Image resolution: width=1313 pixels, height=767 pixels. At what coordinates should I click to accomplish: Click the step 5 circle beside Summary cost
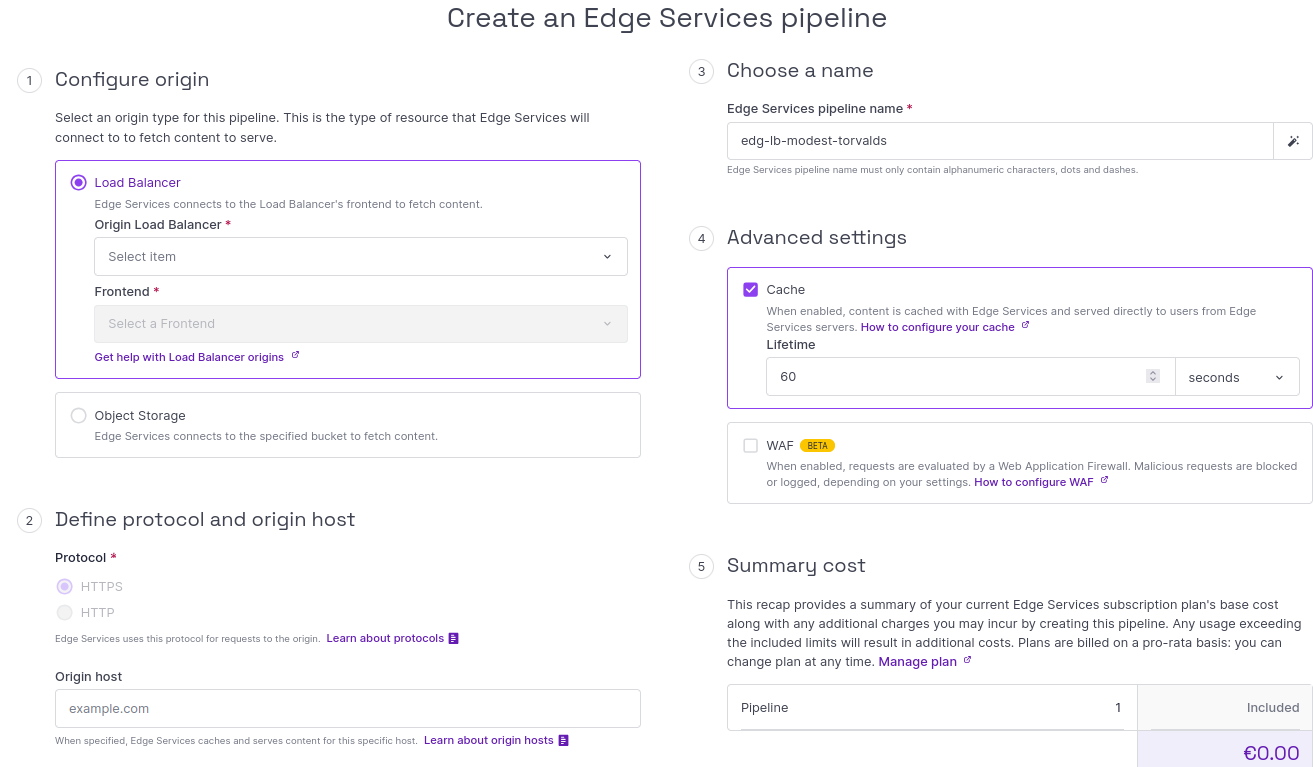701,566
